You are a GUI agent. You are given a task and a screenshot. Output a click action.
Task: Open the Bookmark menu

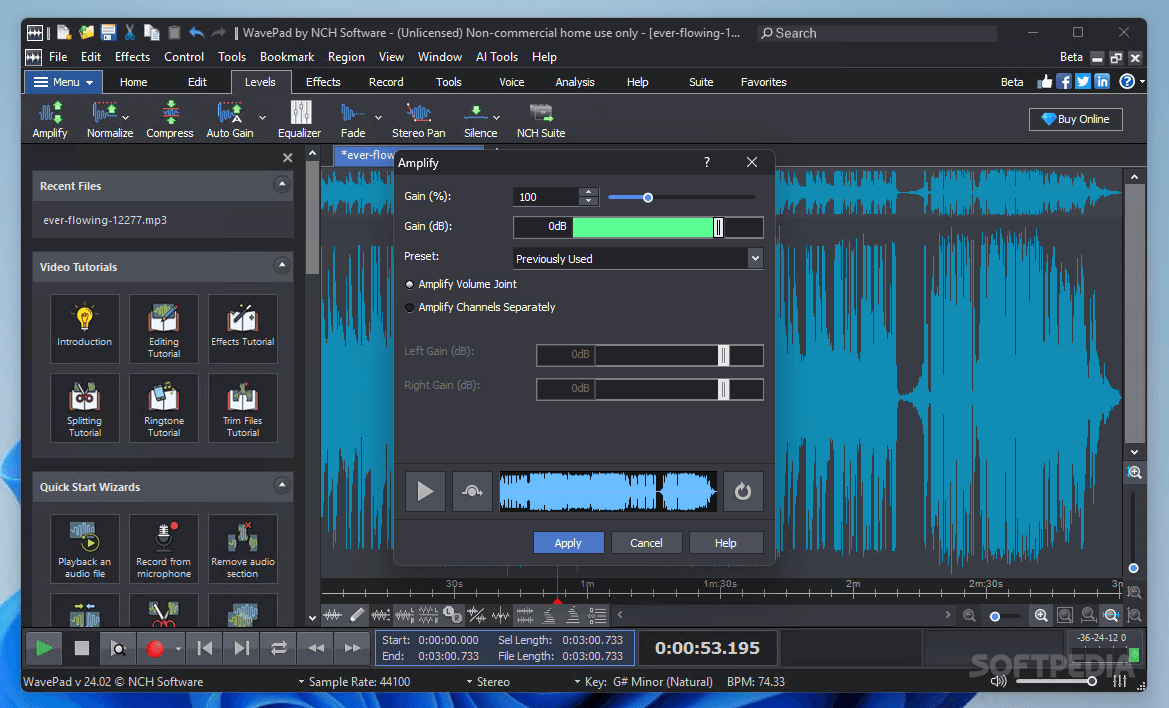[287, 57]
